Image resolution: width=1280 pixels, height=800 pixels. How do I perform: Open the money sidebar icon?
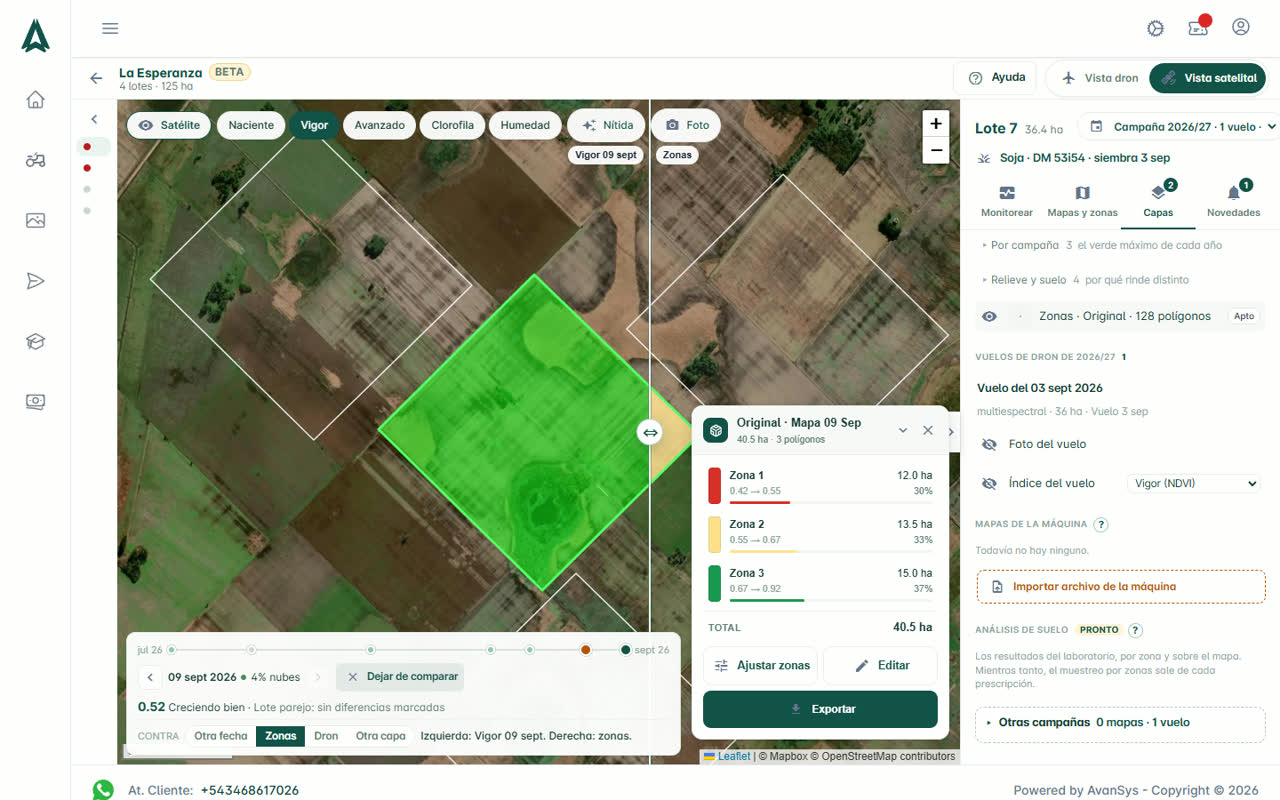click(x=35, y=402)
